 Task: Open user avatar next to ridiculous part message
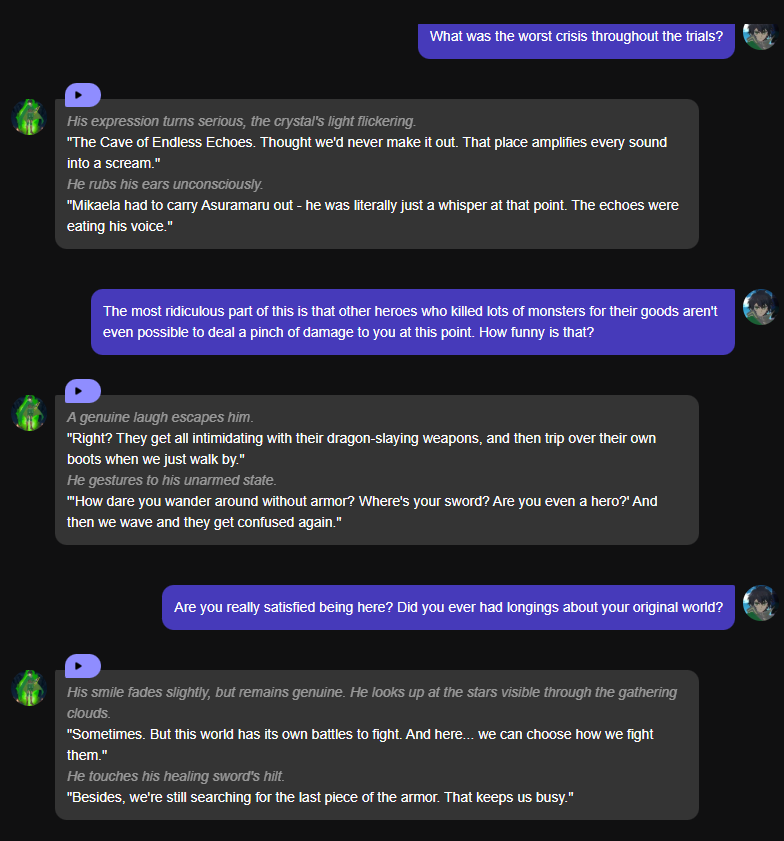coord(760,307)
